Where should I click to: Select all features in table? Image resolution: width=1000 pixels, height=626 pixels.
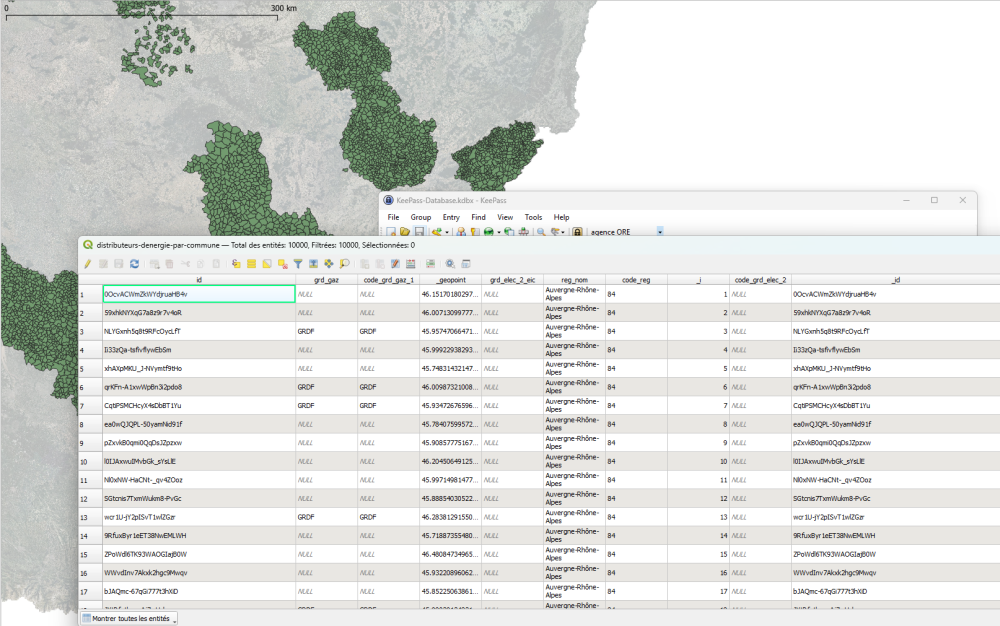pyautogui.click(x=252, y=264)
